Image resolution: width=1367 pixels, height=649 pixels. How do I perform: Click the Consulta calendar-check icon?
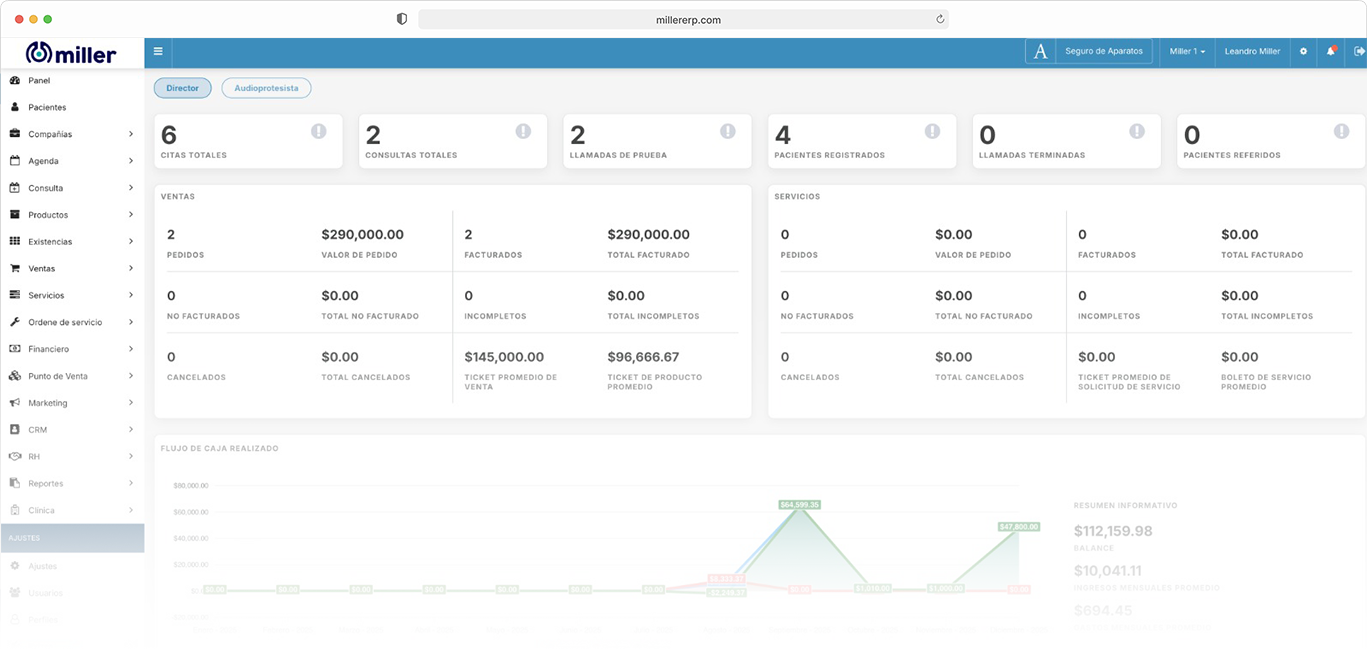pos(15,188)
